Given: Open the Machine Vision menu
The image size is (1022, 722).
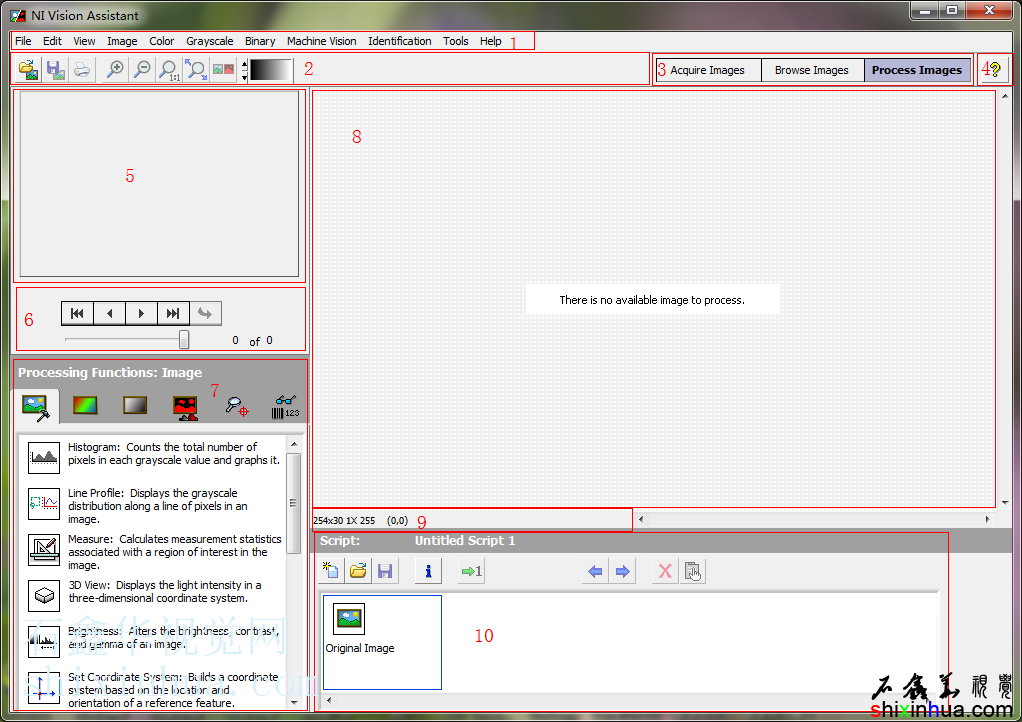Looking at the screenshot, I should [x=321, y=41].
